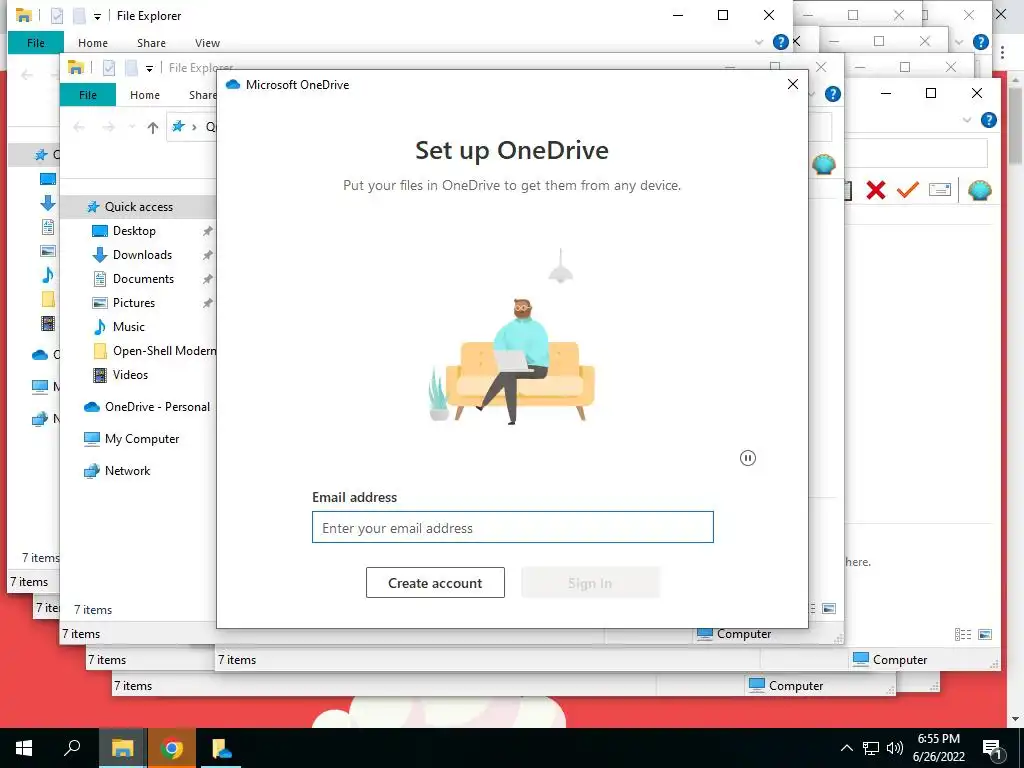Image resolution: width=1024 pixels, height=768 pixels.
Task: Open the View tab in back File Explorer
Action: (207, 43)
